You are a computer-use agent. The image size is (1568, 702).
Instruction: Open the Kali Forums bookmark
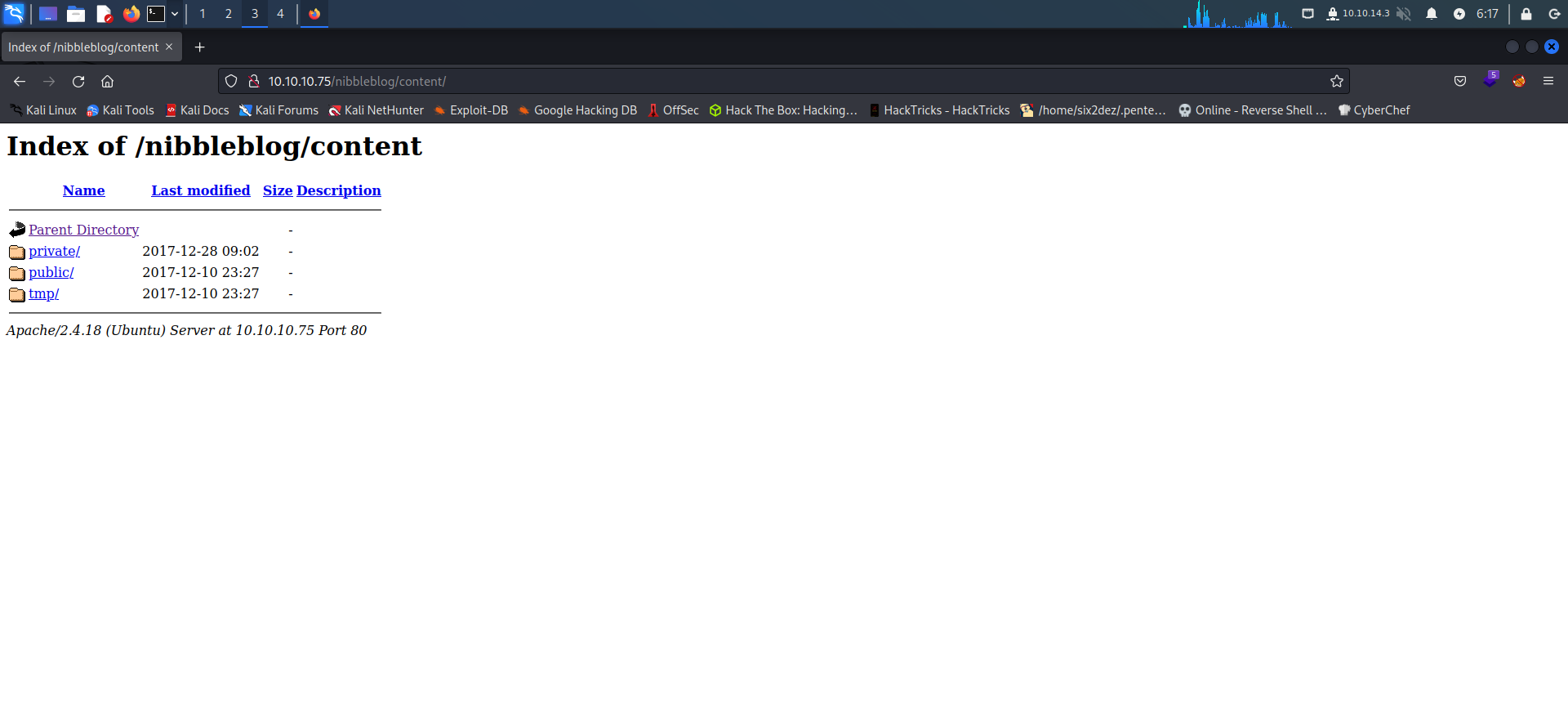click(x=278, y=110)
